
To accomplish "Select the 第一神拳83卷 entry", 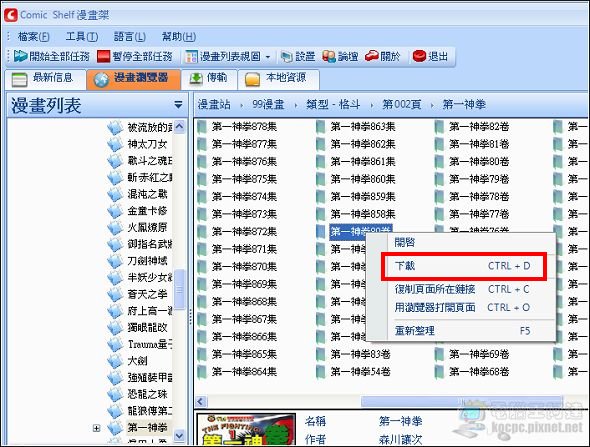I will point(360,354).
